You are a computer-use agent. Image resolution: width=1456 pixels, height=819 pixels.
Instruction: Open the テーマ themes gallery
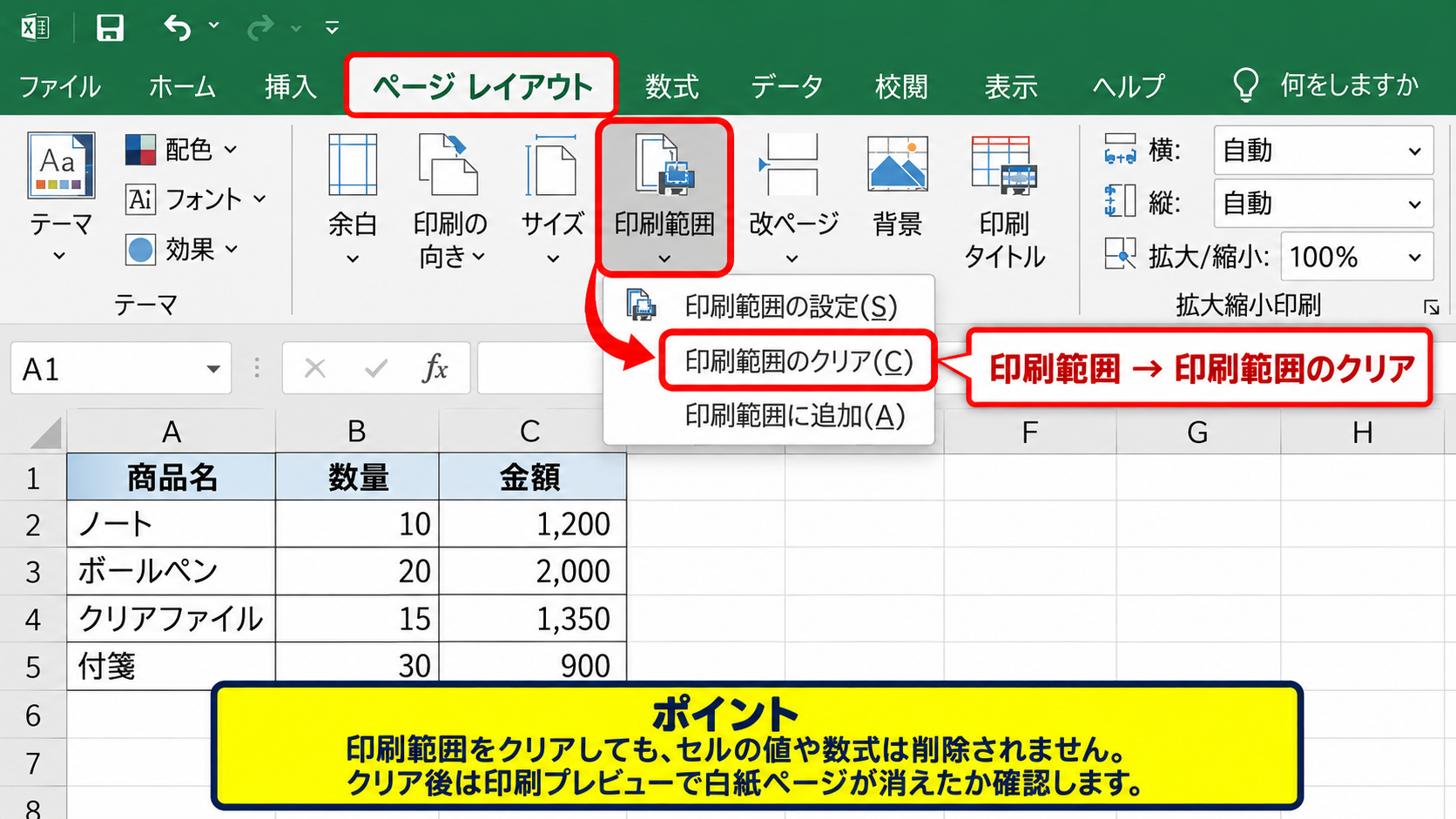coord(60,197)
